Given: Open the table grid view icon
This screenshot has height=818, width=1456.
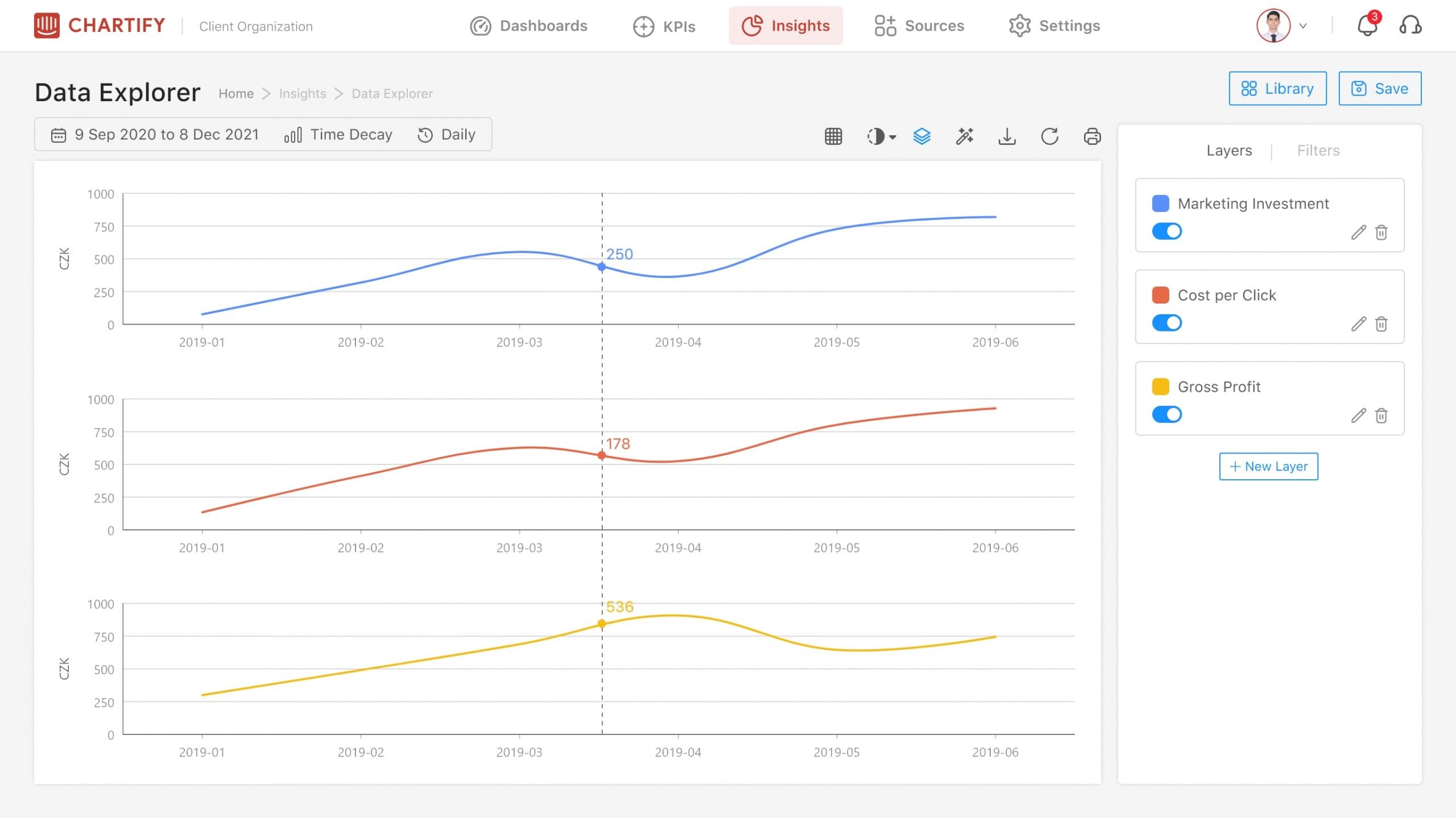Looking at the screenshot, I should [833, 136].
